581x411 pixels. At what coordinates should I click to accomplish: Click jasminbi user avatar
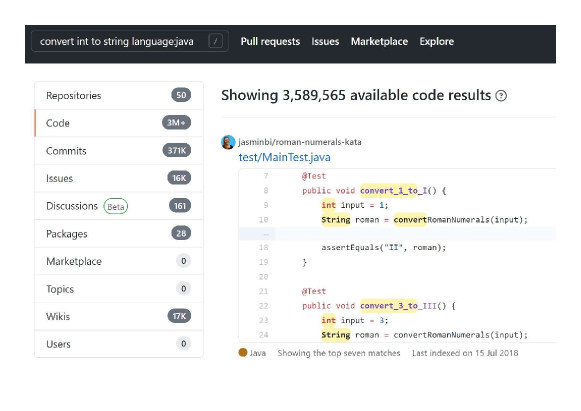[x=228, y=142]
